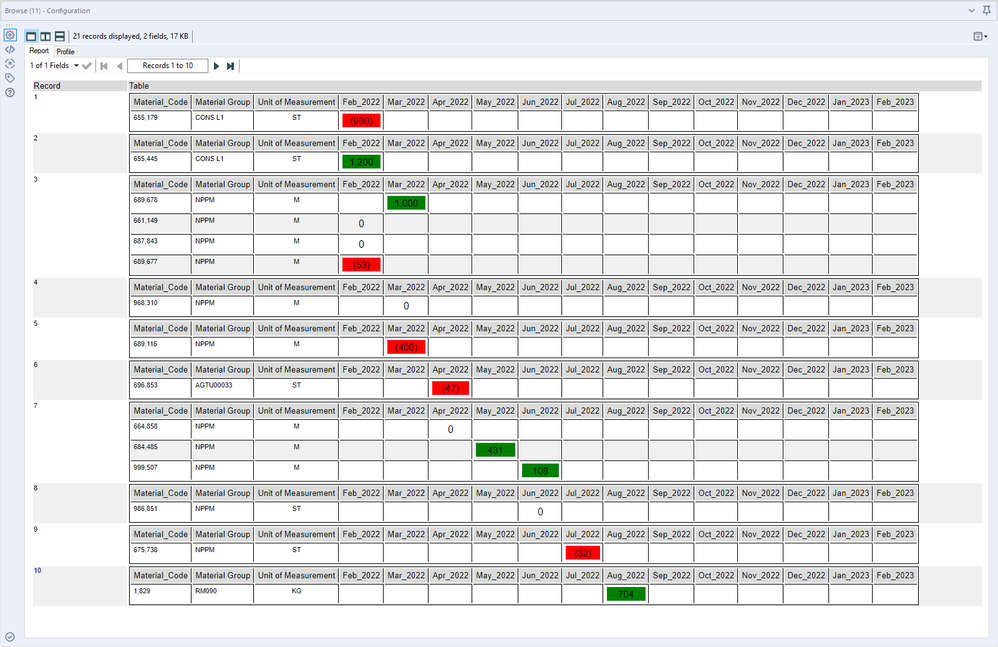The height and width of the screenshot is (647, 998).
Task: Click the green 704 cell in record 10
Action: (626, 594)
